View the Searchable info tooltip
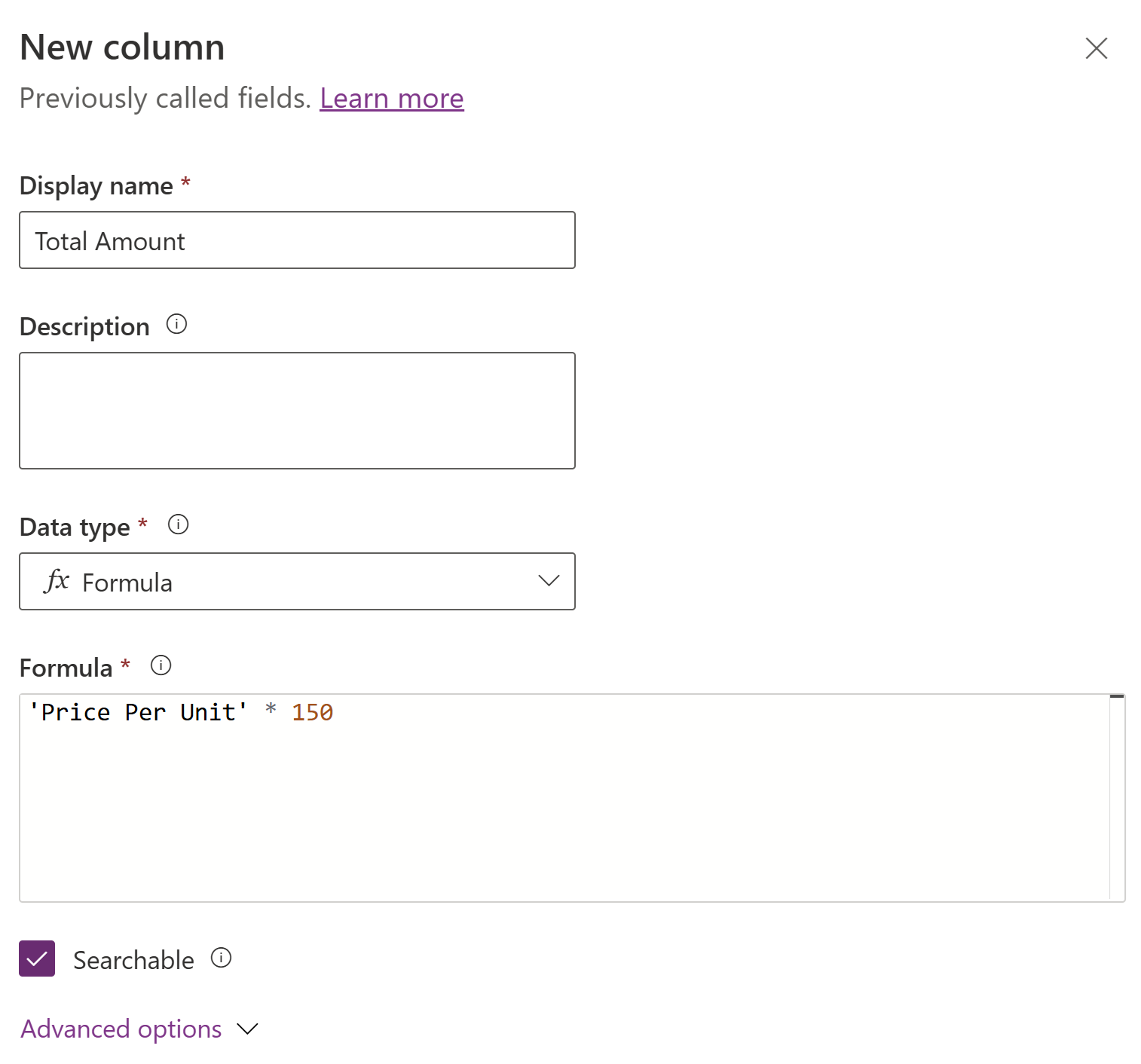The image size is (1141, 1064). coord(221,958)
